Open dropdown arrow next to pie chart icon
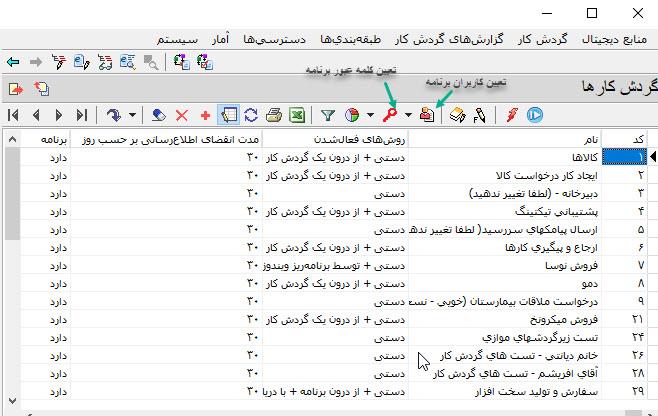The width and height of the screenshot is (658, 416). [370, 115]
